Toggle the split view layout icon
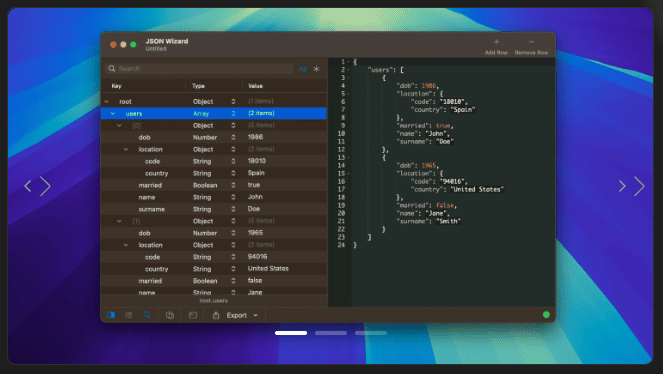Screen dimensions: 663x374 coord(111,315)
